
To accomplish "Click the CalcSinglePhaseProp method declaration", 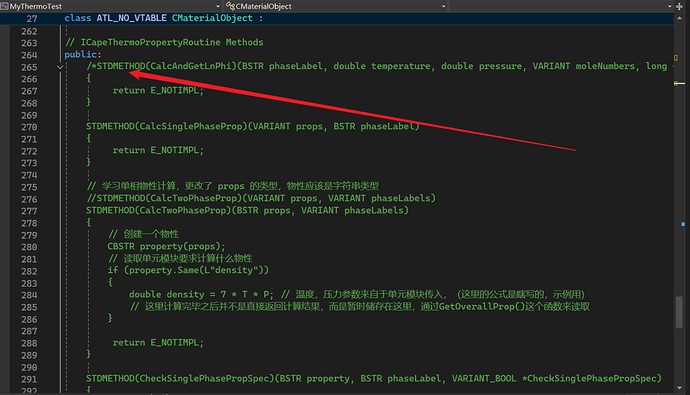I will tap(253, 127).
